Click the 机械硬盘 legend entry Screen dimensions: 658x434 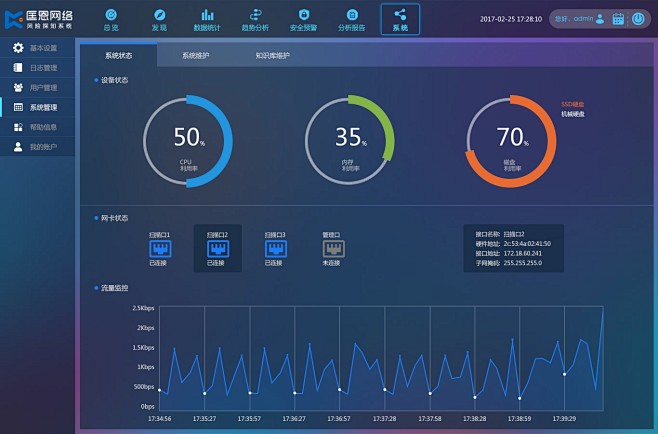[573, 114]
